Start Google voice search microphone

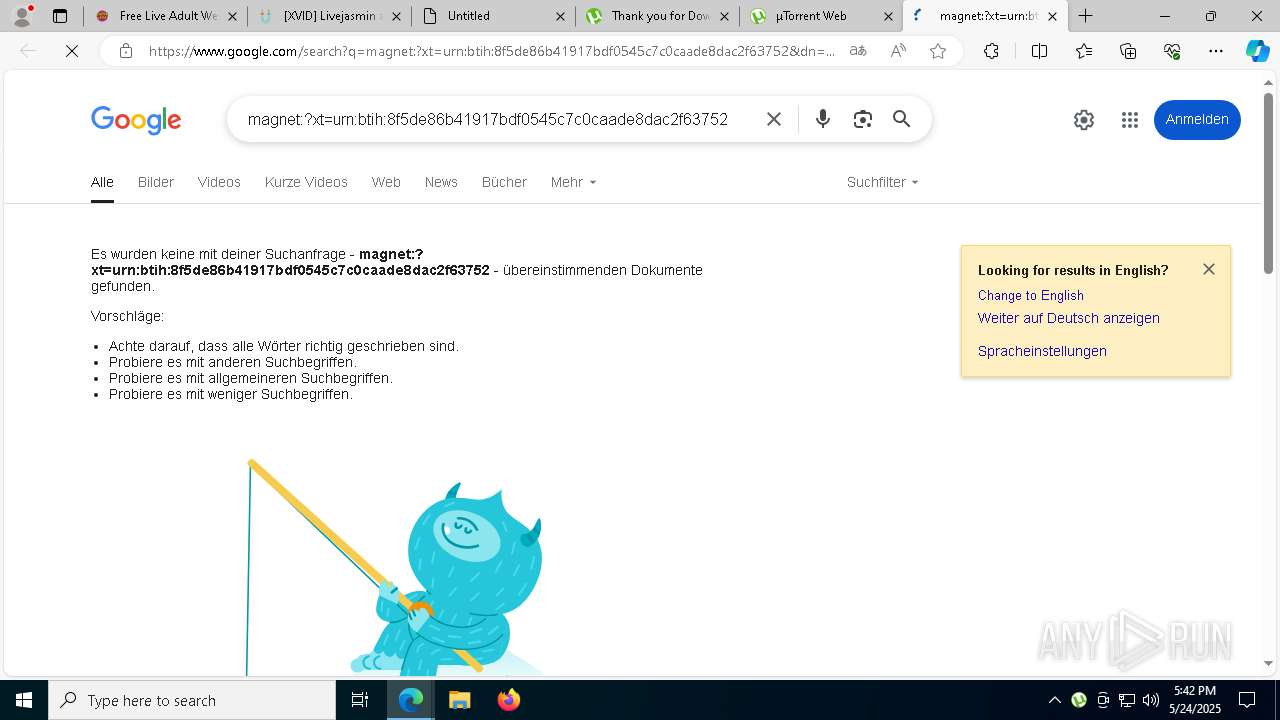tap(822, 119)
